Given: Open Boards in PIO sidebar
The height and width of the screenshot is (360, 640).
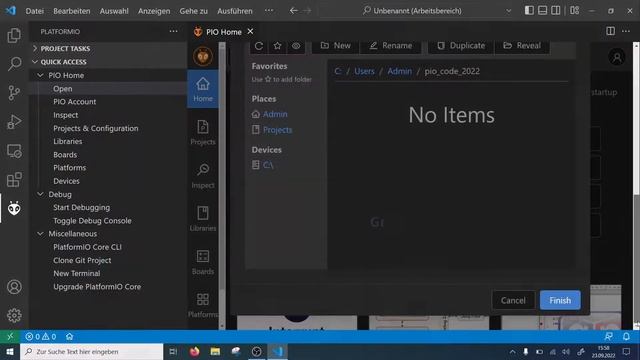Looking at the screenshot, I should (203, 262).
